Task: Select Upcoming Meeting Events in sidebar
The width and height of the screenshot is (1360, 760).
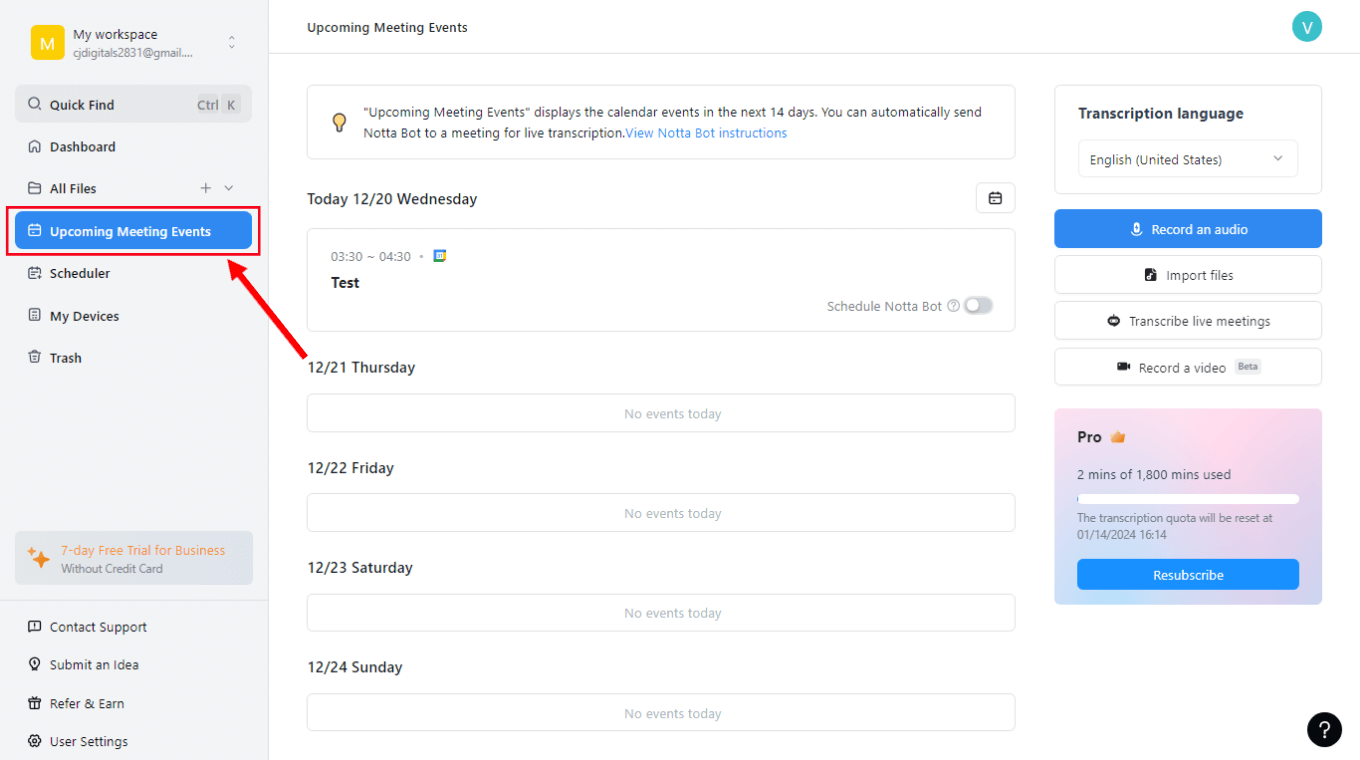Action: (x=133, y=231)
